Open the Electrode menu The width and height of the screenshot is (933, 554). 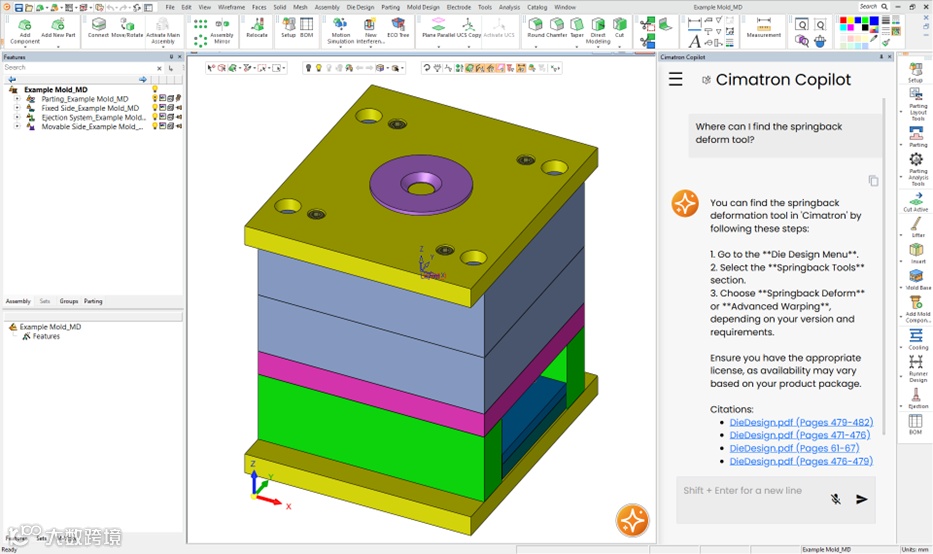459,7
